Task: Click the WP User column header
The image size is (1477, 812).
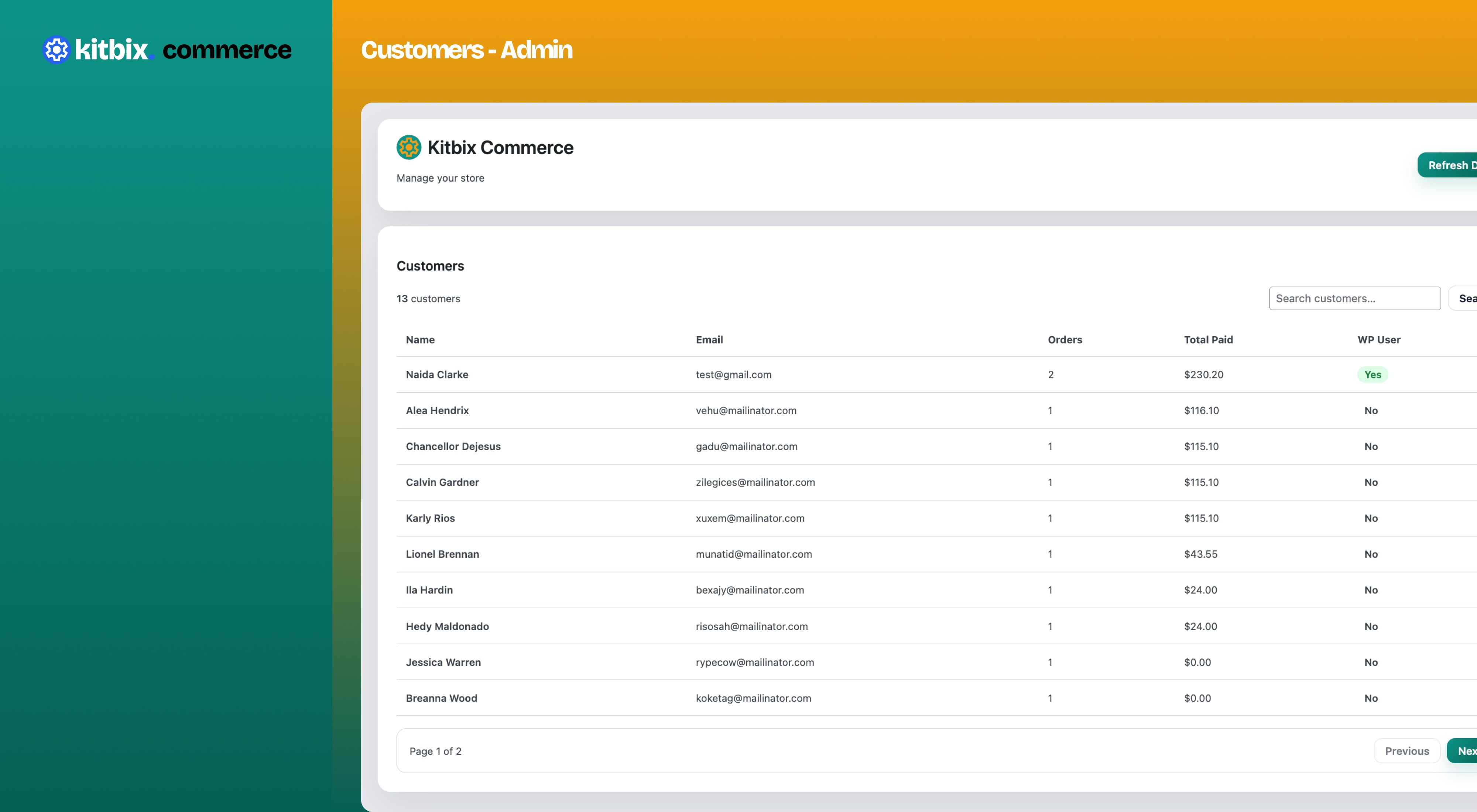Action: click(1378, 340)
